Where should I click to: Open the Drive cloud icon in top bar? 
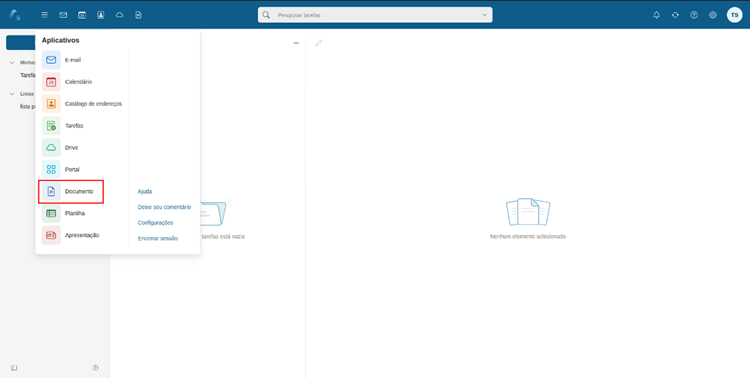tap(120, 15)
